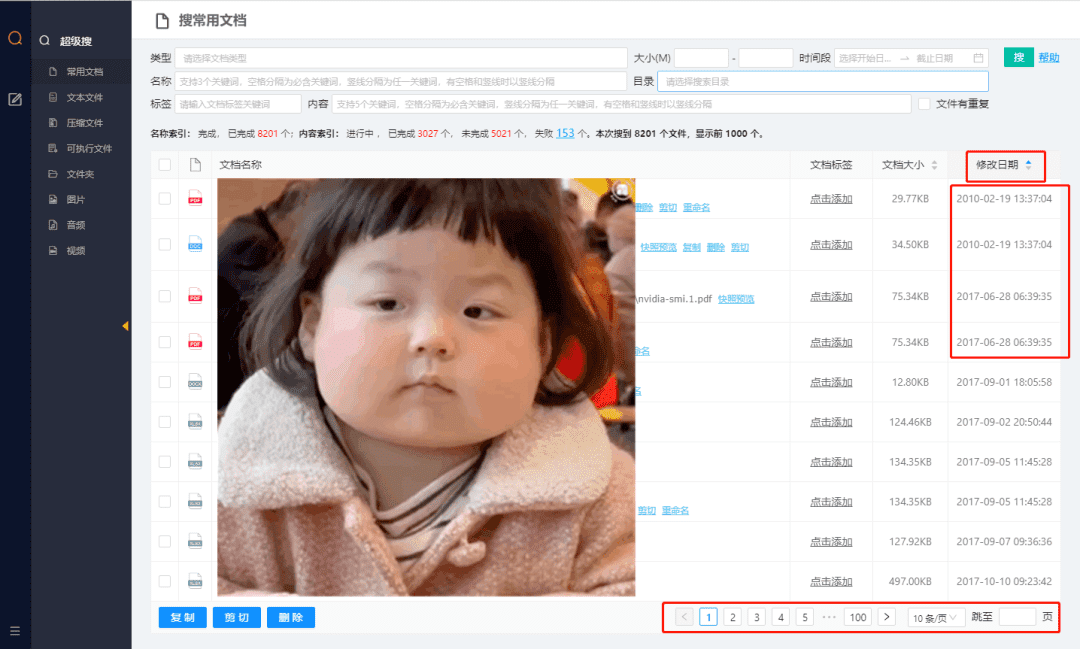Go to page 5 in pagination
Screen dimensions: 1080x649
click(x=804, y=617)
